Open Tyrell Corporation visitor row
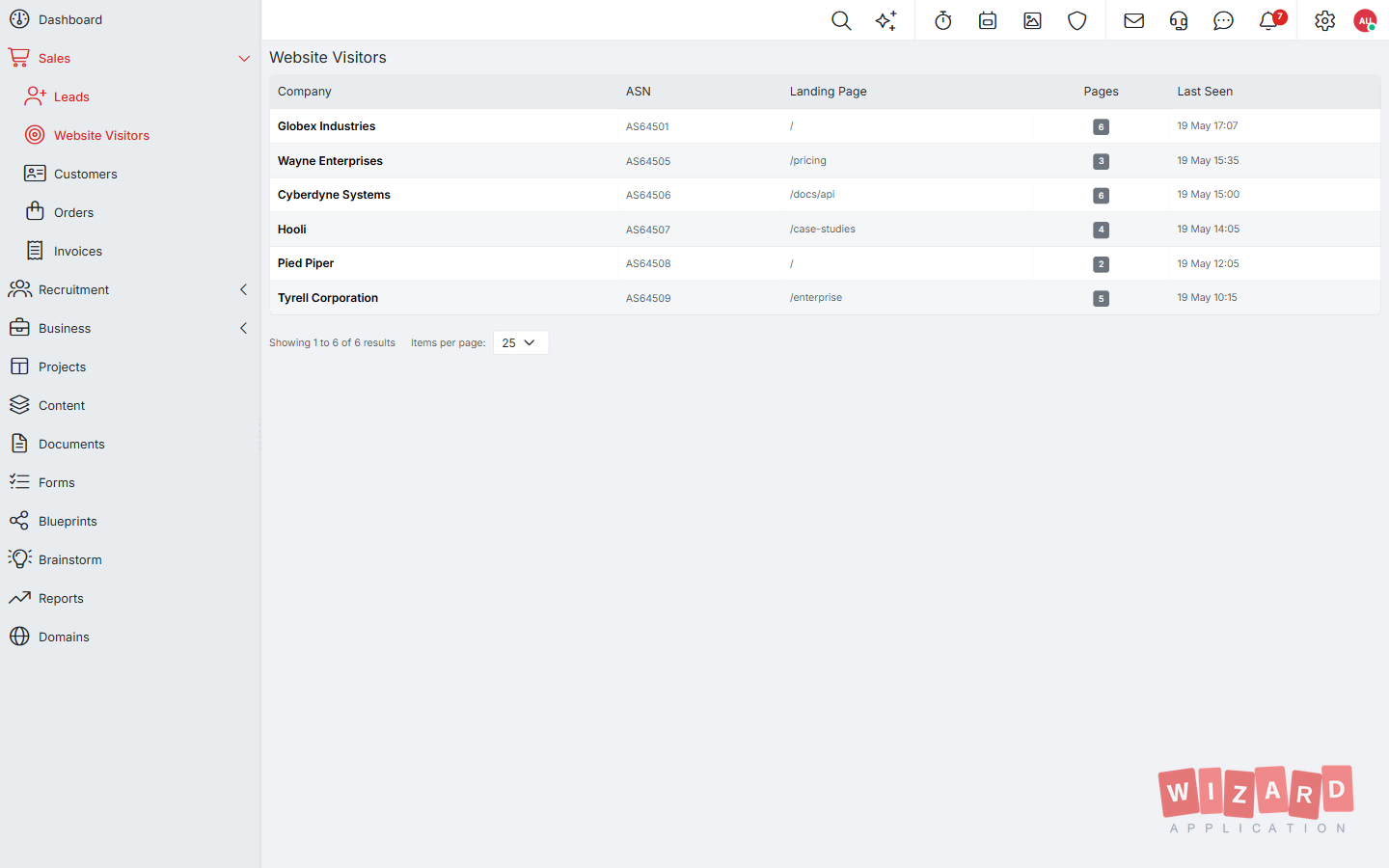The height and width of the screenshot is (868, 1389). tap(825, 298)
